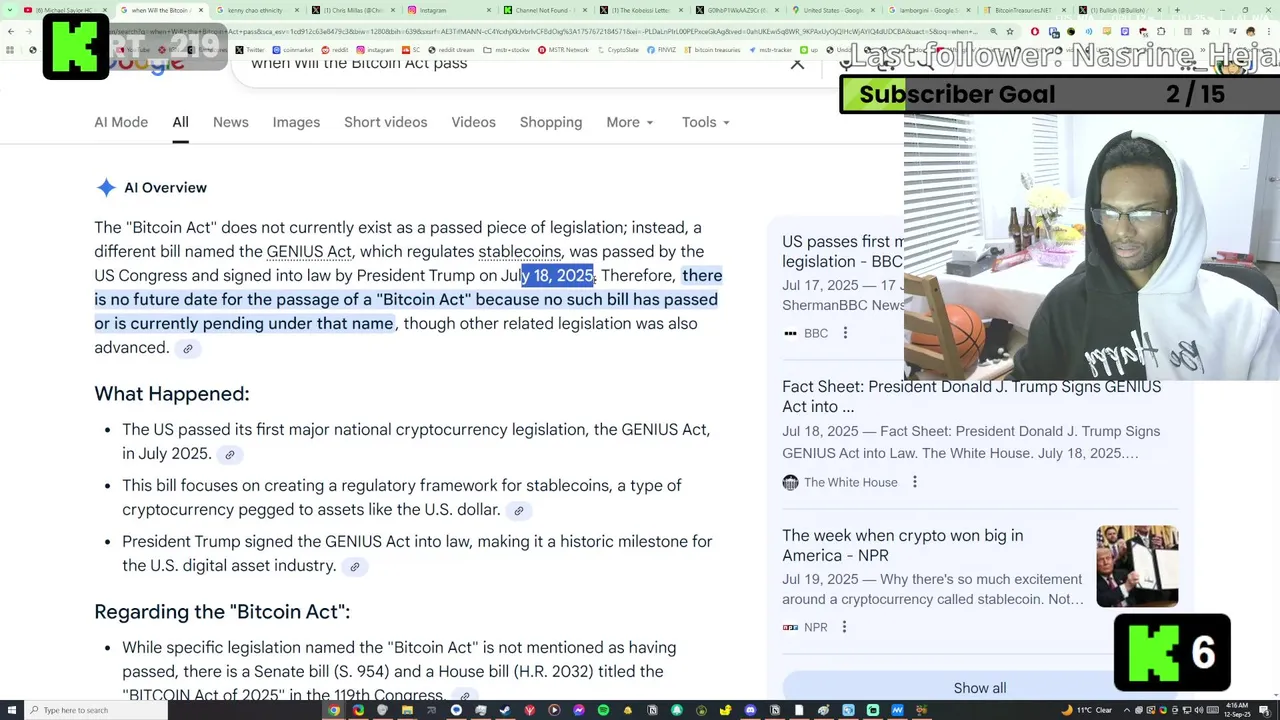Open more options for The White House source
The width and height of the screenshot is (1280, 720).
pos(914,482)
